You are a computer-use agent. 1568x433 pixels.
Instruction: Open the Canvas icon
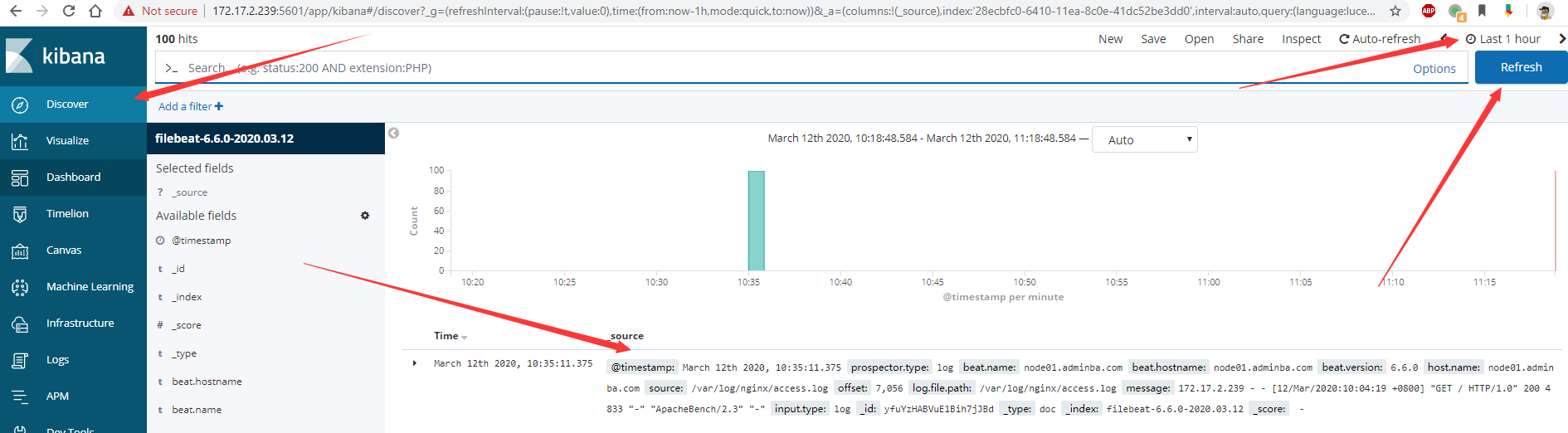click(20, 251)
